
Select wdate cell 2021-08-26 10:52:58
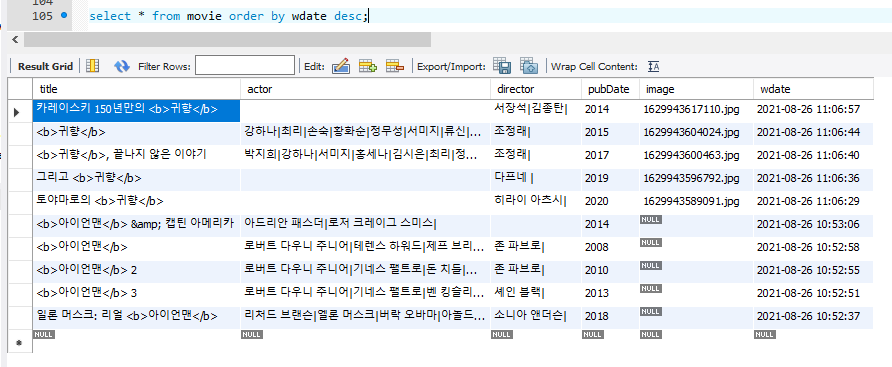tap(813, 248)
